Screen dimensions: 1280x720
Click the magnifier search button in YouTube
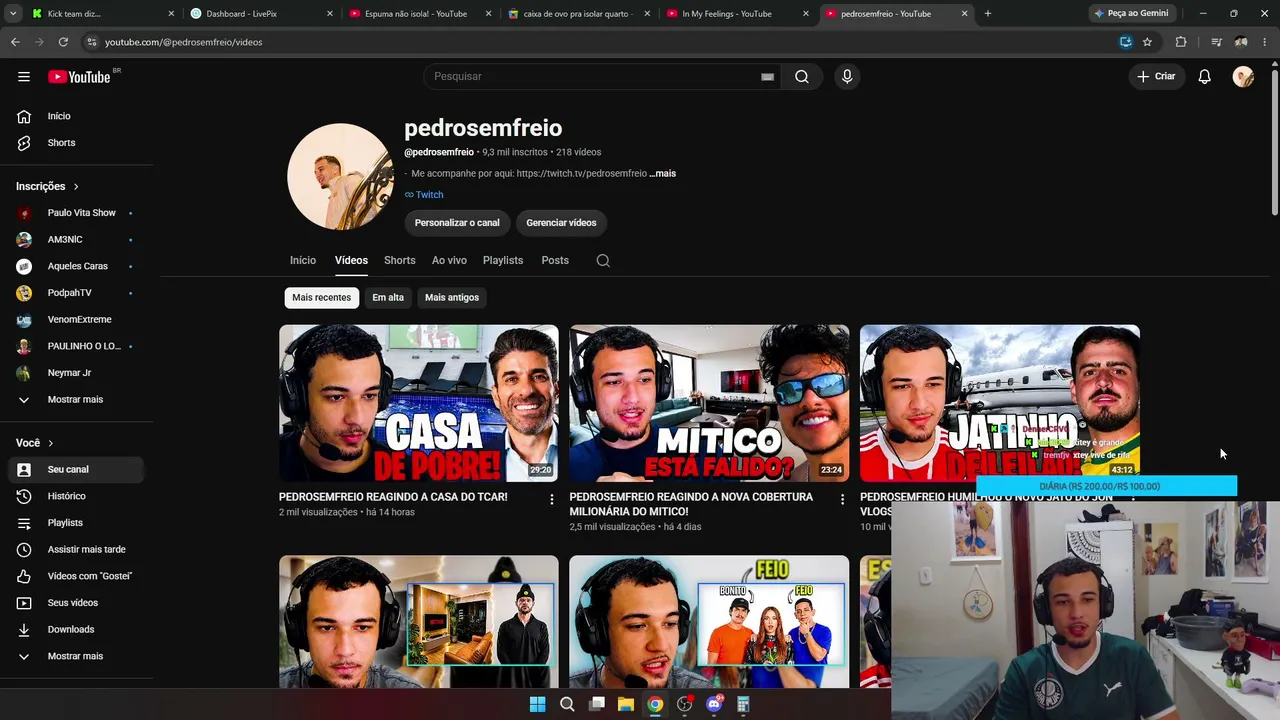[x=802, y=76]
